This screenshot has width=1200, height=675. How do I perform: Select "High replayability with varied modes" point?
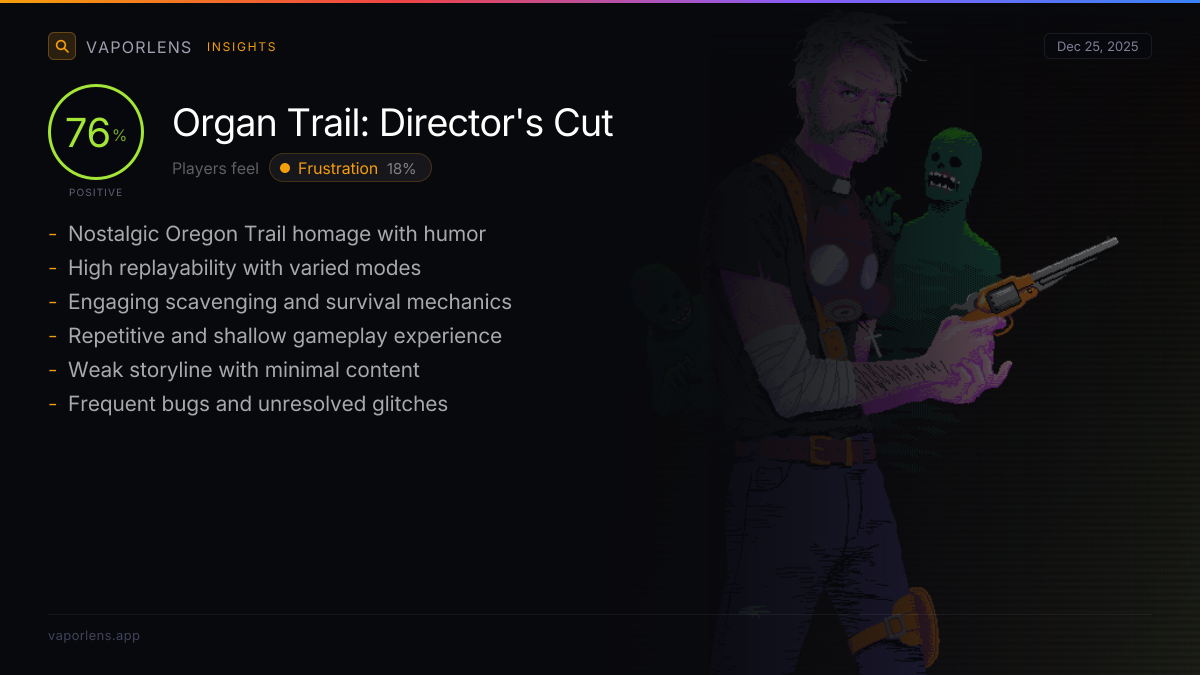click(244, 268)
